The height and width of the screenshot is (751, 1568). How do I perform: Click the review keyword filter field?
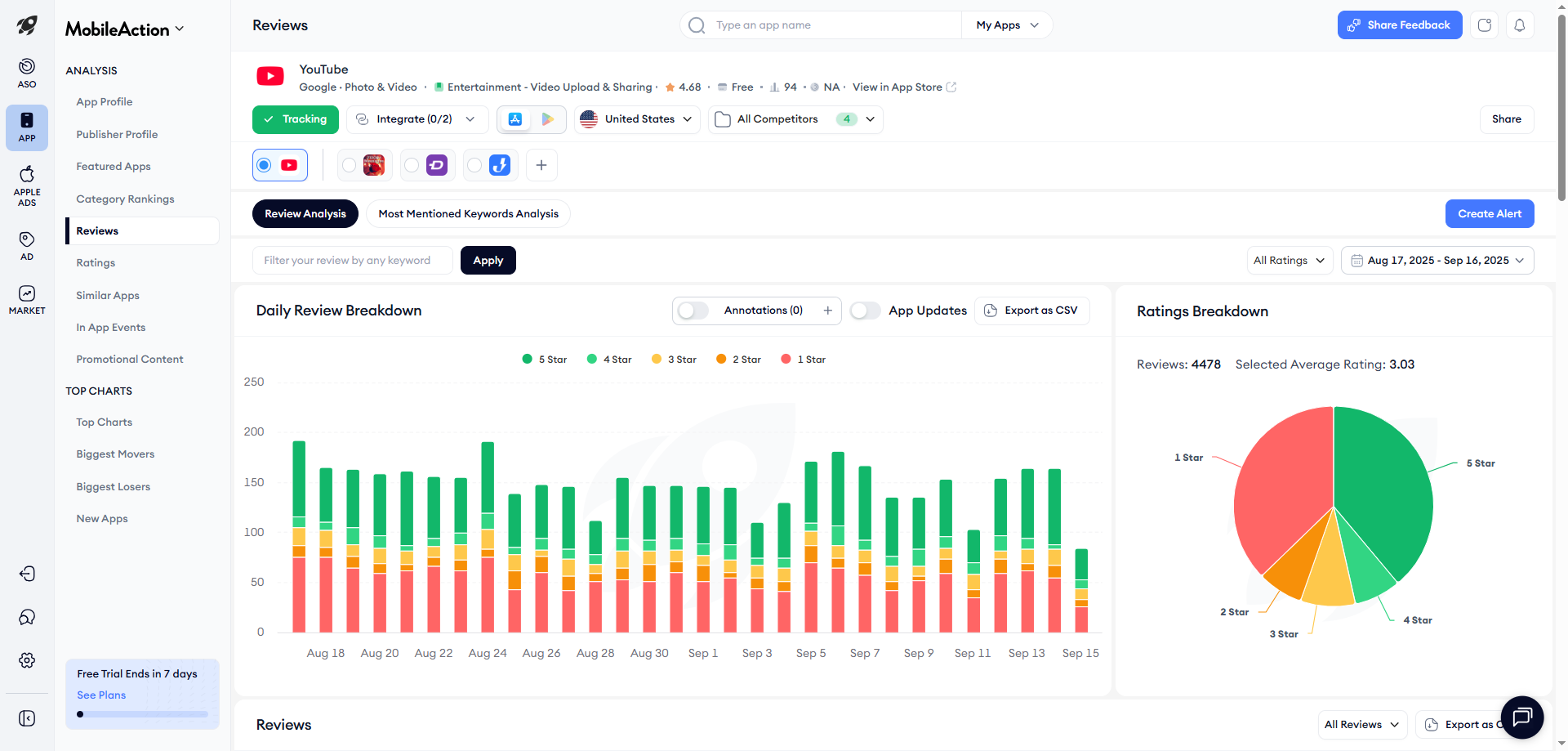[x=352, y=261]
